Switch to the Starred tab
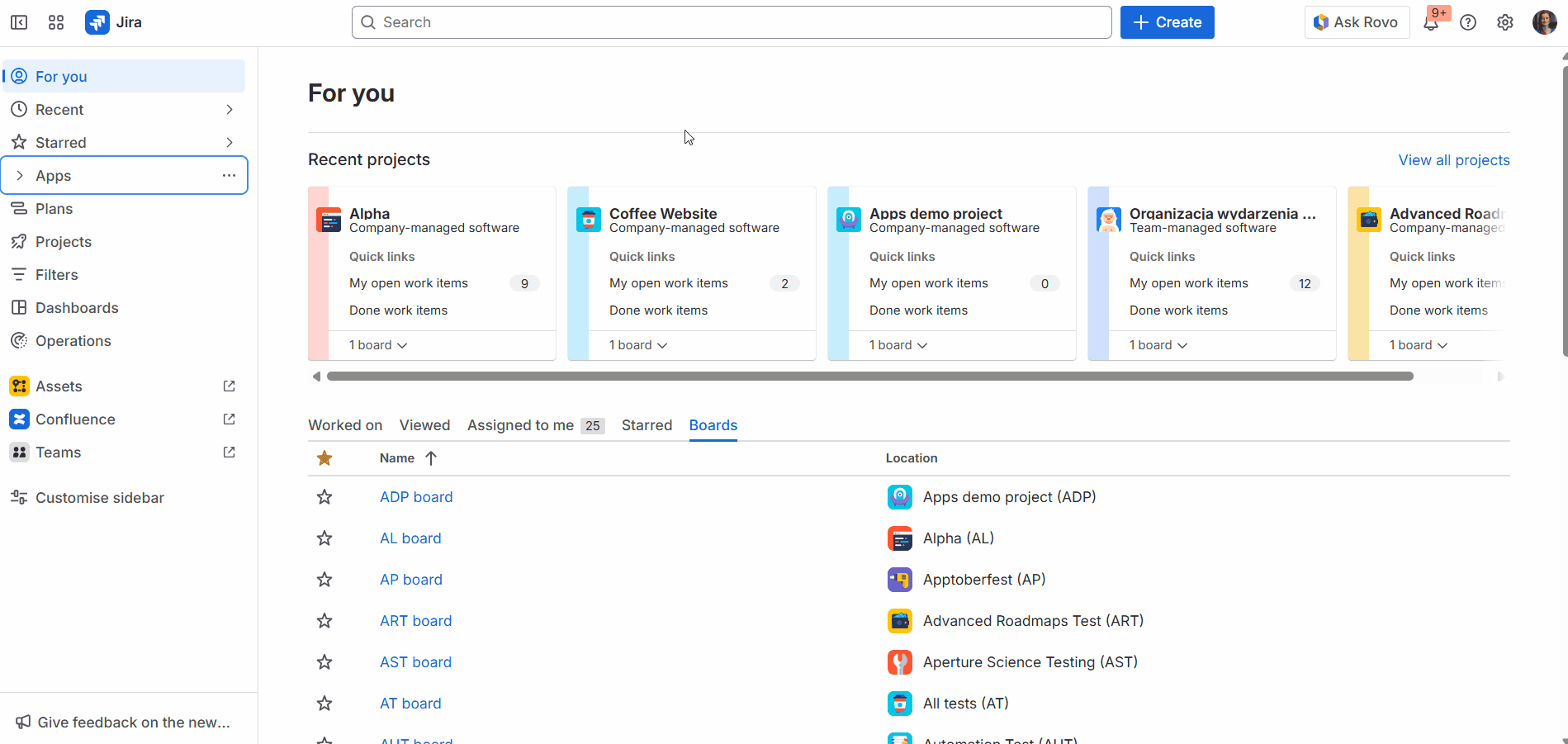This screenshot has width=1568, height=744. pyautogui.click(x=647, y=425)
